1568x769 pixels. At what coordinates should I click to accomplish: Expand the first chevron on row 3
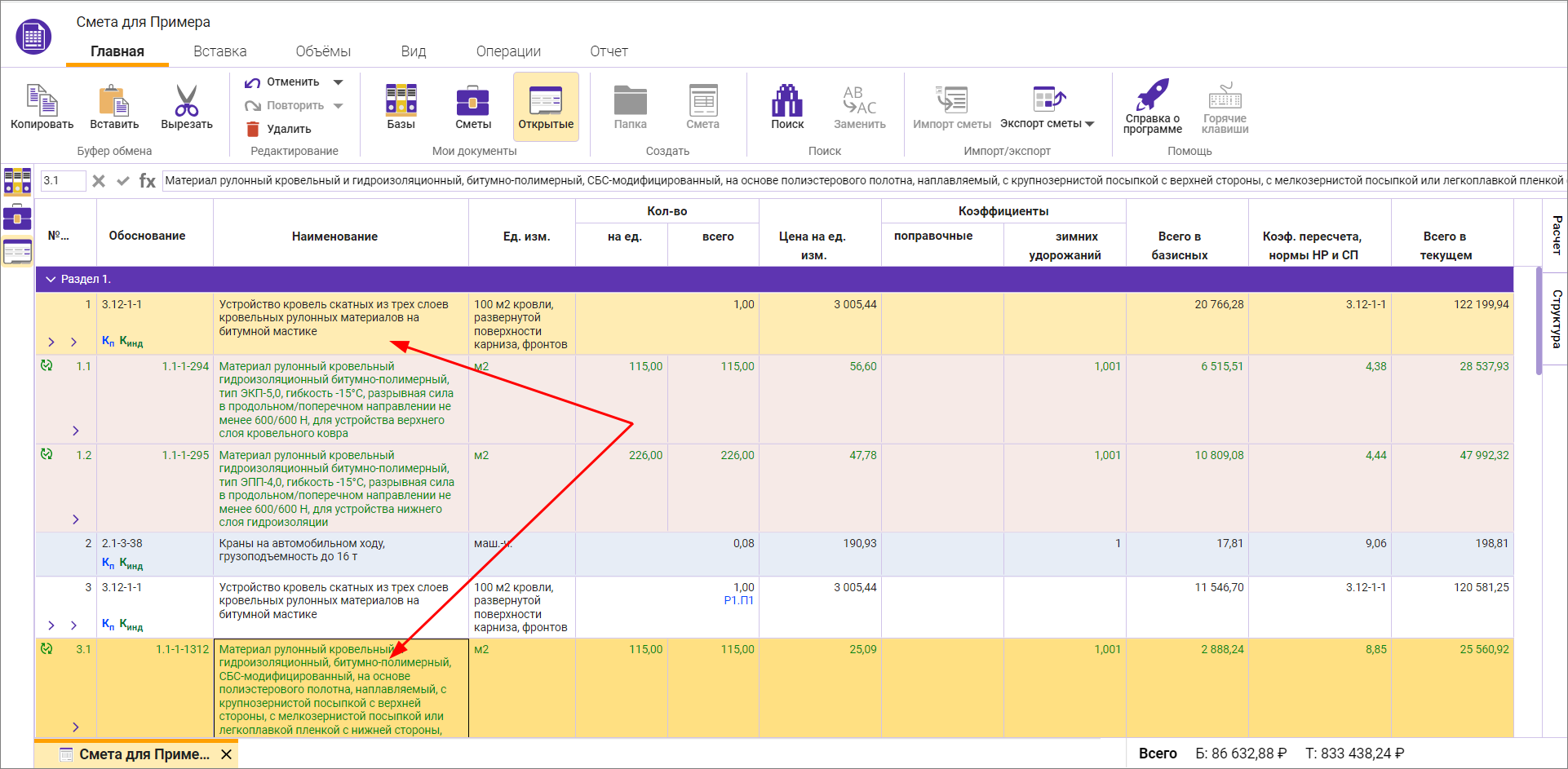point(51,625)
